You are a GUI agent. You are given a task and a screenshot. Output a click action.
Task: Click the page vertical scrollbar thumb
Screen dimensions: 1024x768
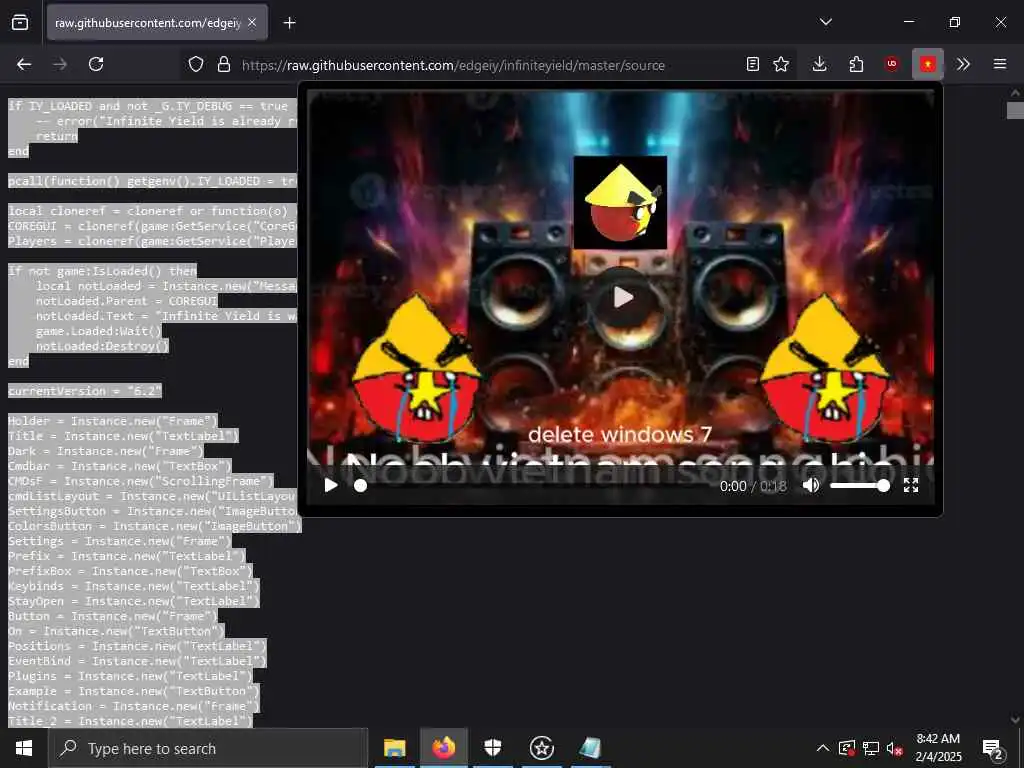1015,110
